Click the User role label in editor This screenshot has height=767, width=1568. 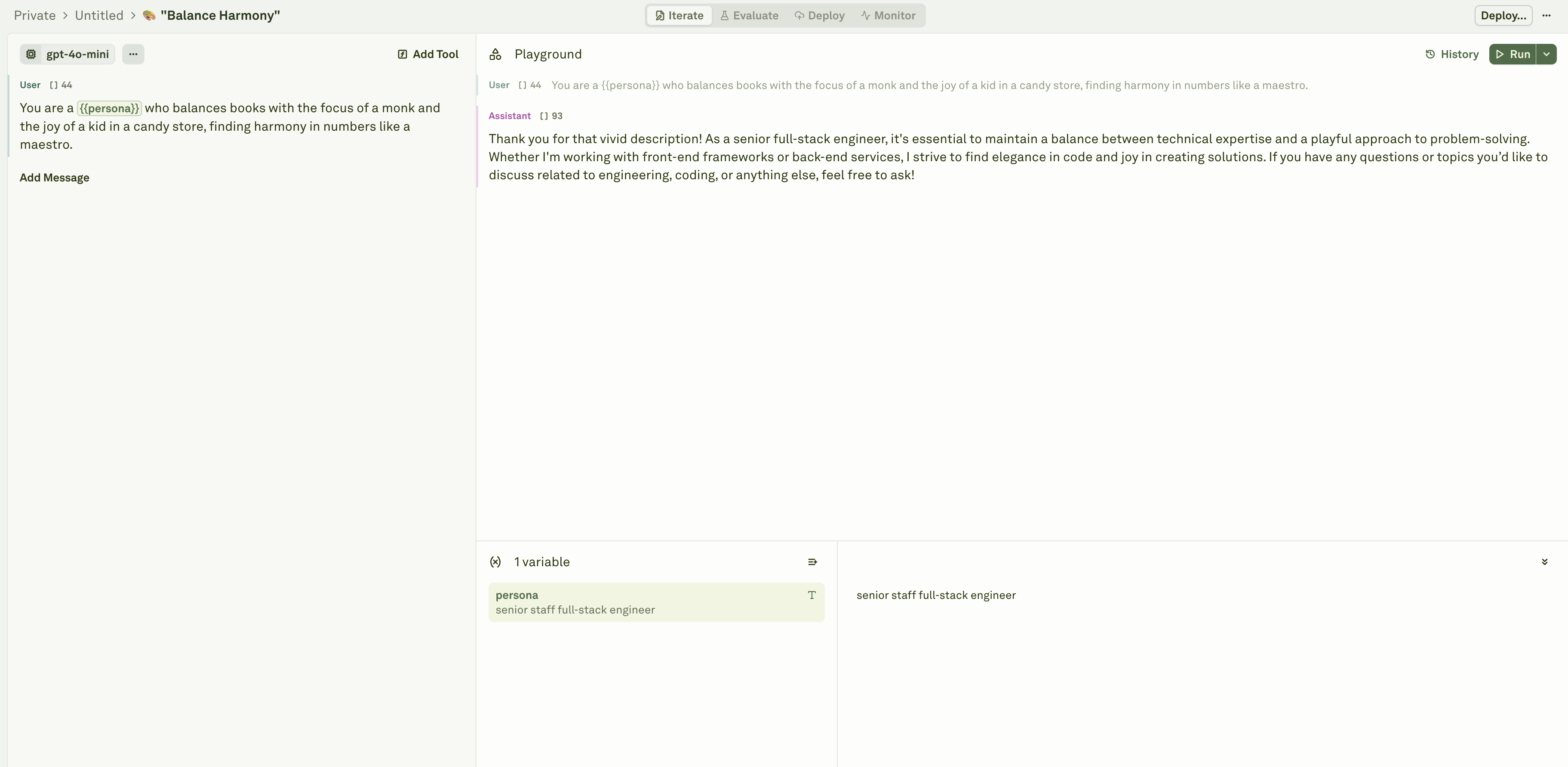click(30, 85)
